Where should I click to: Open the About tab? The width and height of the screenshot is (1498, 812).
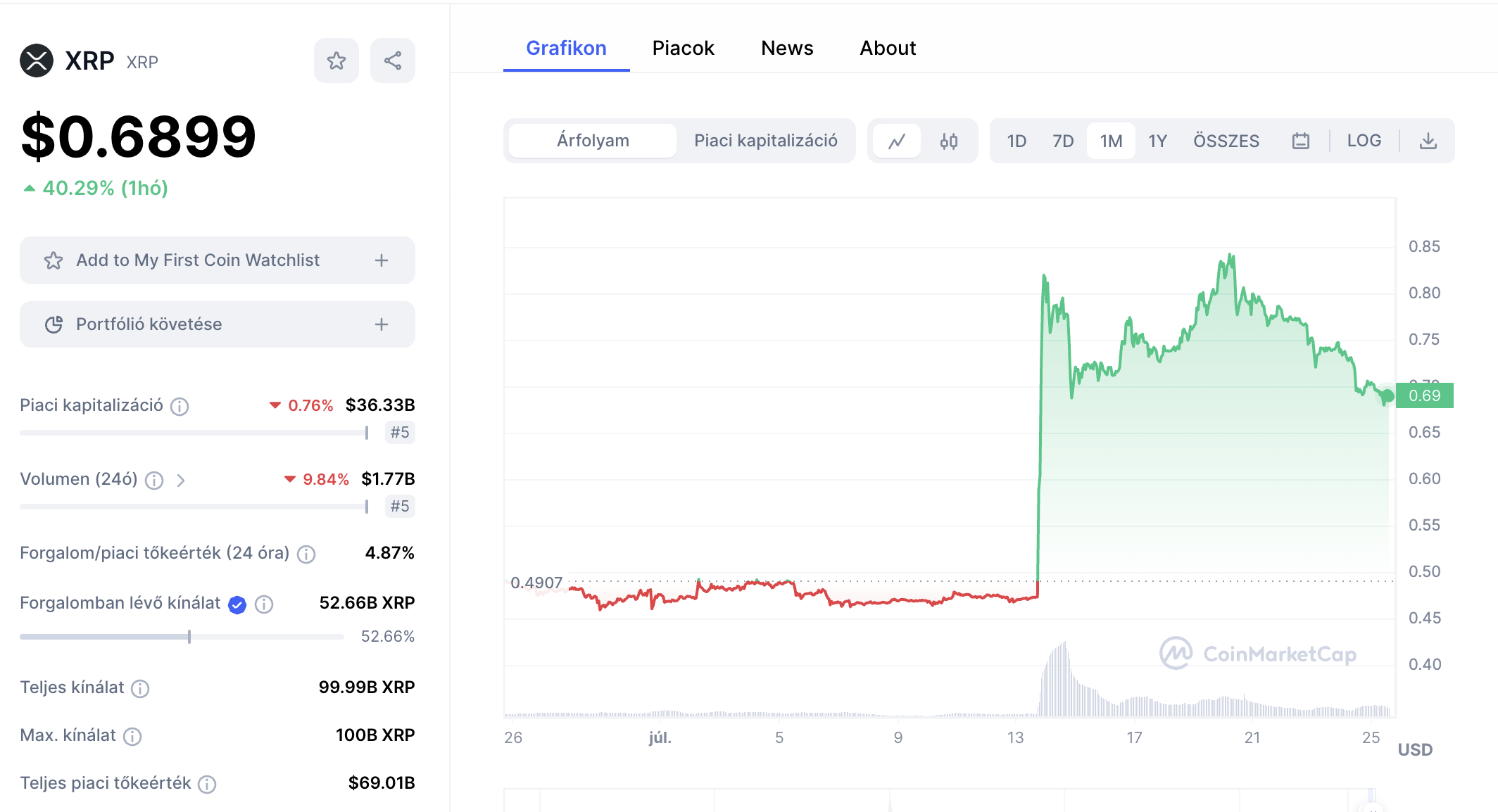coord(888,48)
